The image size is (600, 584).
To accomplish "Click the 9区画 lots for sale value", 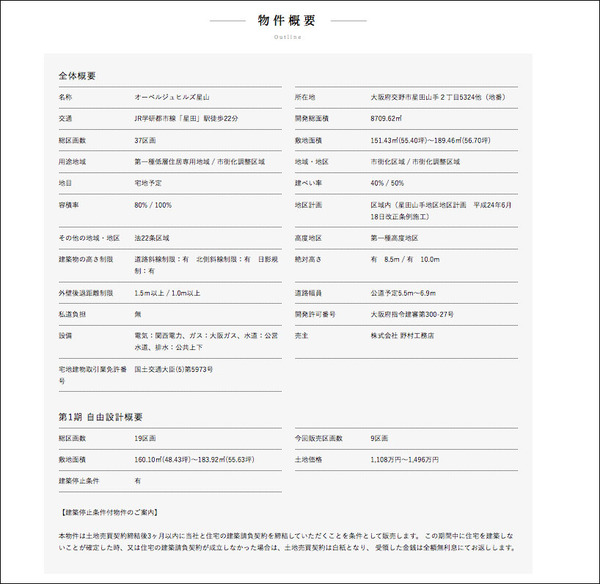I will click(379, 438).
